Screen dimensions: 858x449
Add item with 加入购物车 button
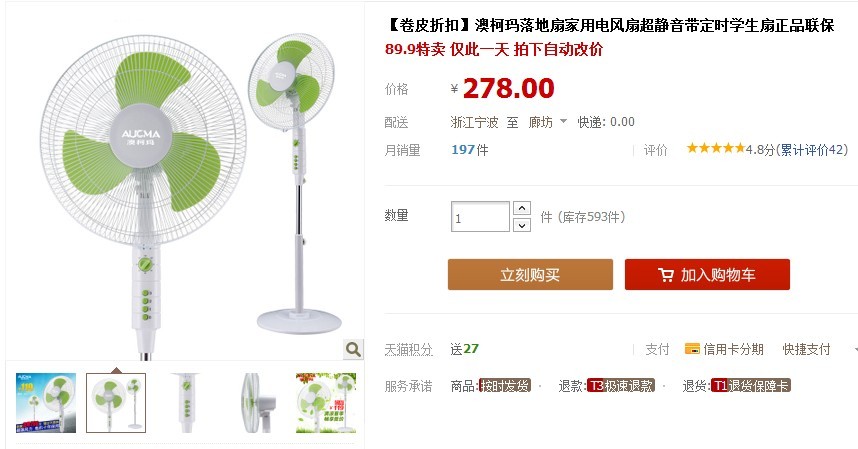[708, 275]
